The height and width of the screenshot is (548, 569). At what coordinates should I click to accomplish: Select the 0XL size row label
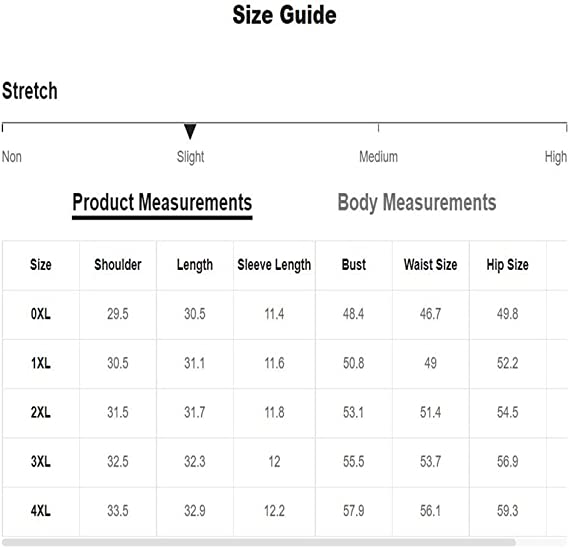pyautogui.click(x=41, y=314)
